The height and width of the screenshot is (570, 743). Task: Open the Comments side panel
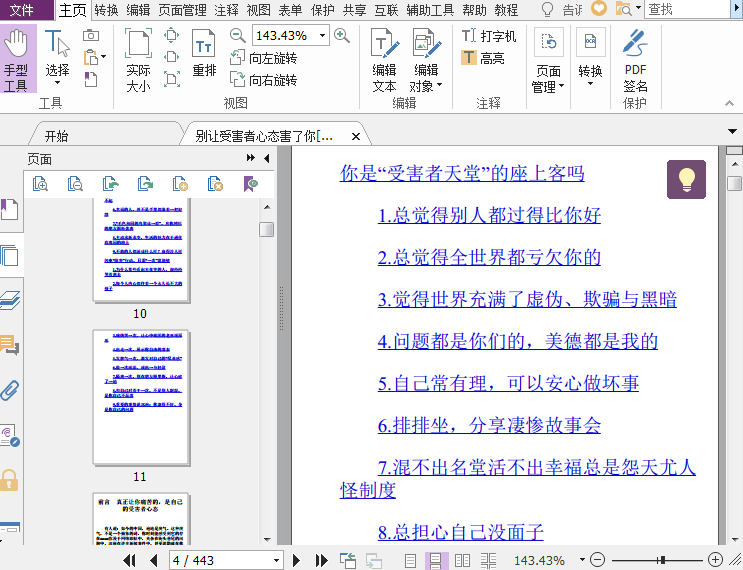click(x=9, y=345)
